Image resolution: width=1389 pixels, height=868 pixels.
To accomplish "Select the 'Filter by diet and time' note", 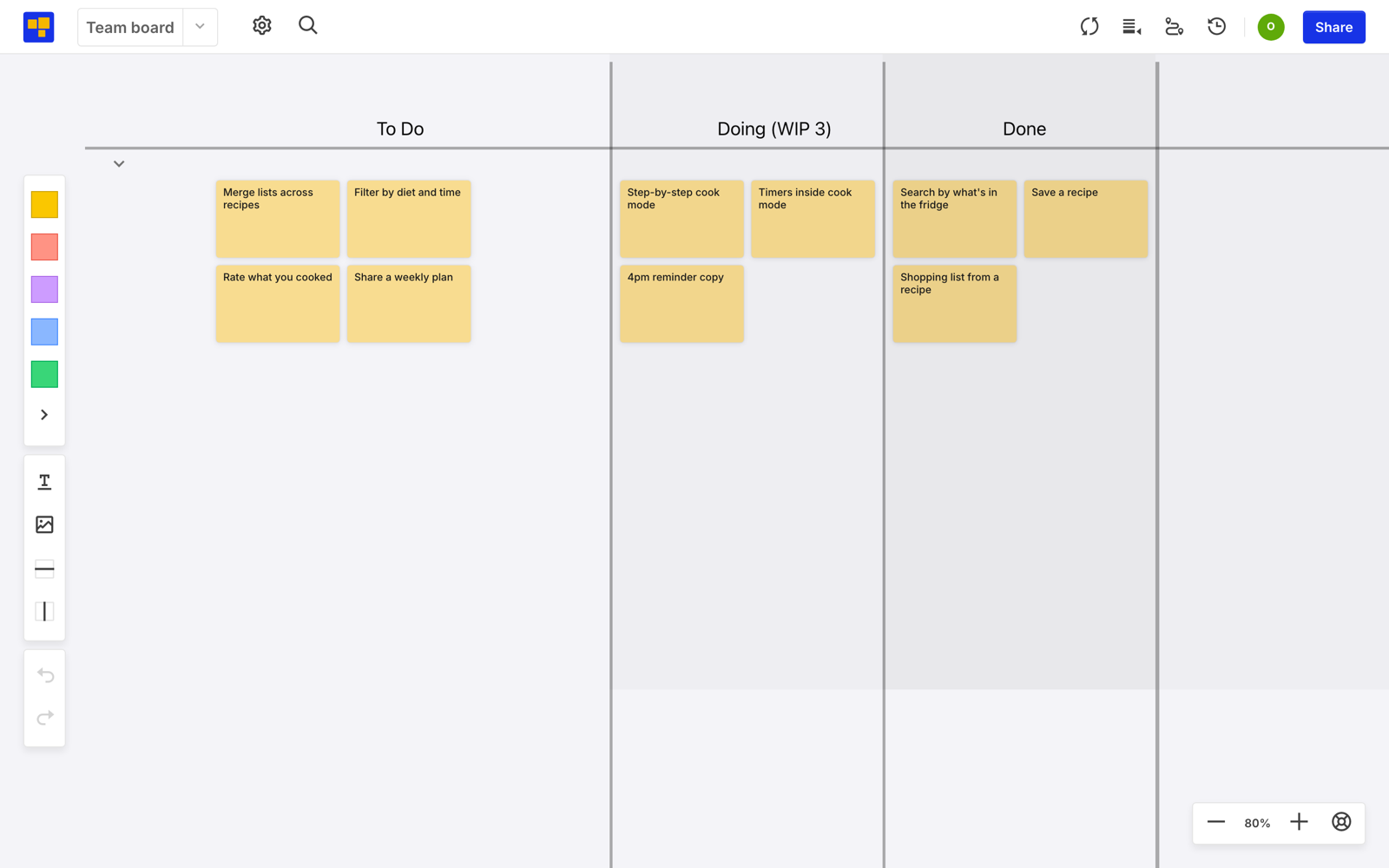I will (409, 219).
